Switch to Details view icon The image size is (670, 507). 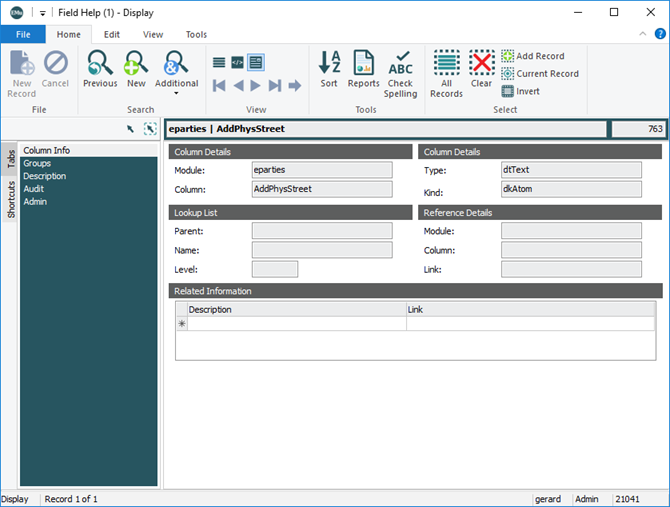pos(256,62)
